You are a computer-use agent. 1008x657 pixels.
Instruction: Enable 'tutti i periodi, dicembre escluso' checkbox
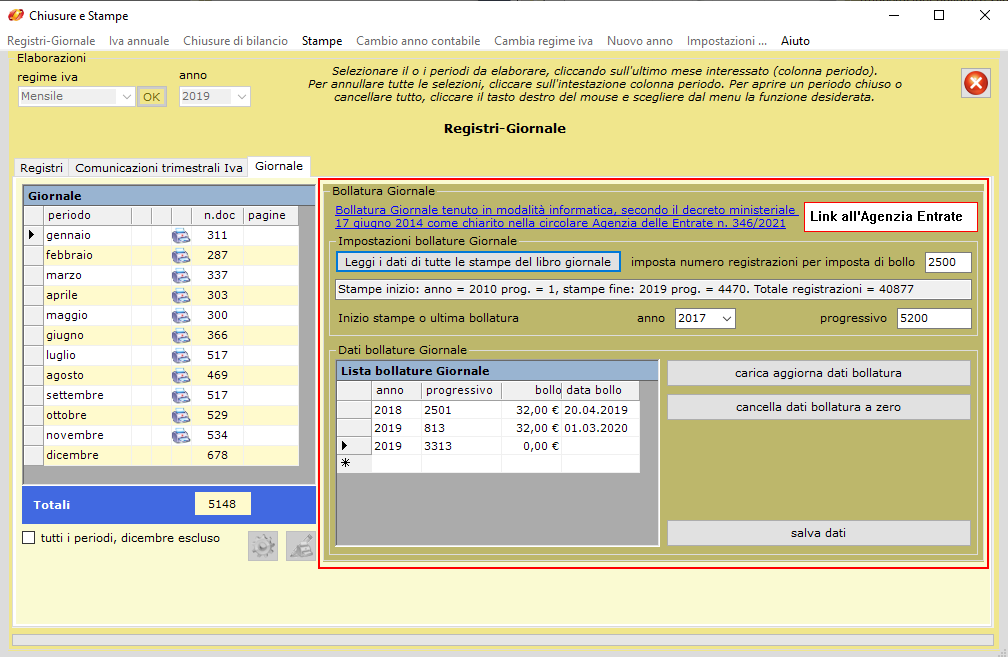click(29, 538)
